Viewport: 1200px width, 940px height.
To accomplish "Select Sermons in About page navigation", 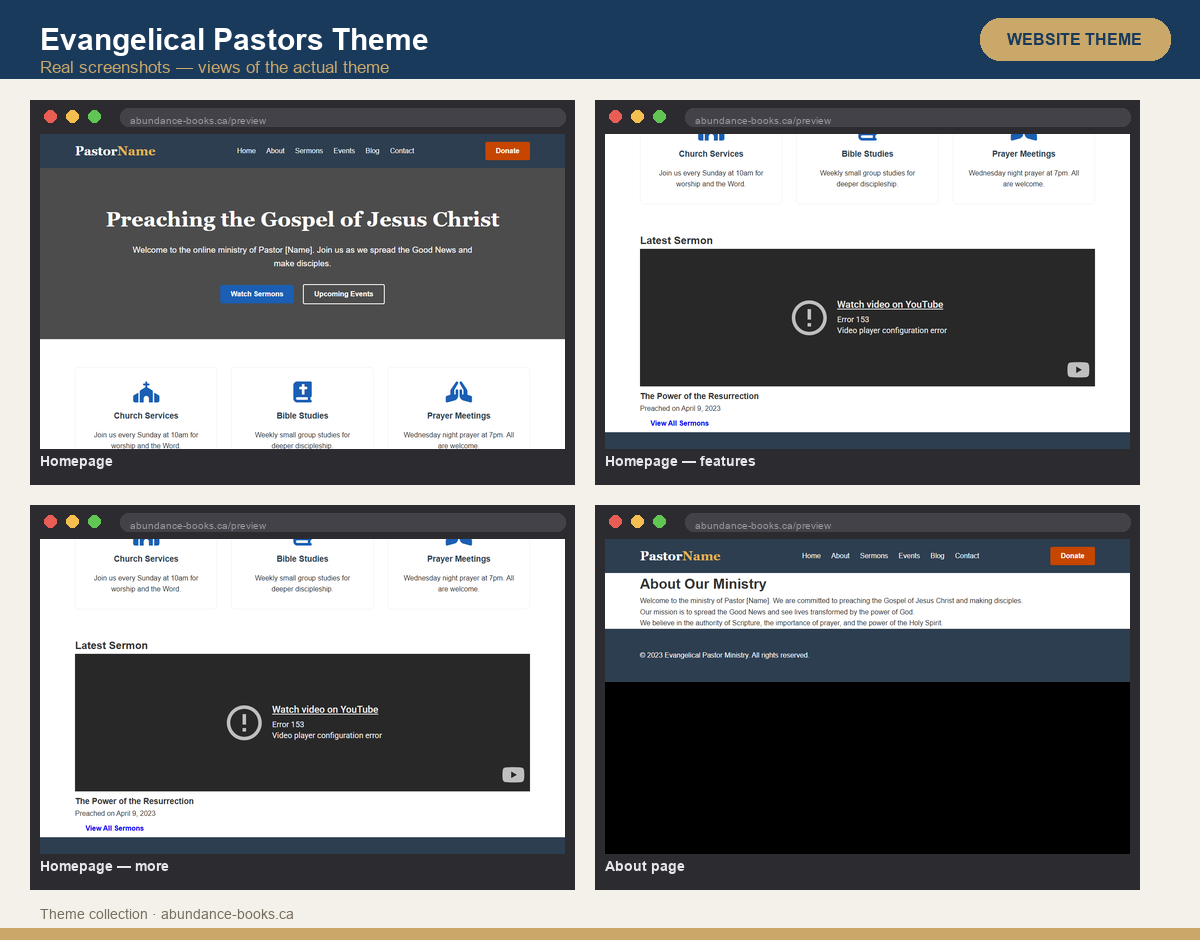I will coord(874,556).
